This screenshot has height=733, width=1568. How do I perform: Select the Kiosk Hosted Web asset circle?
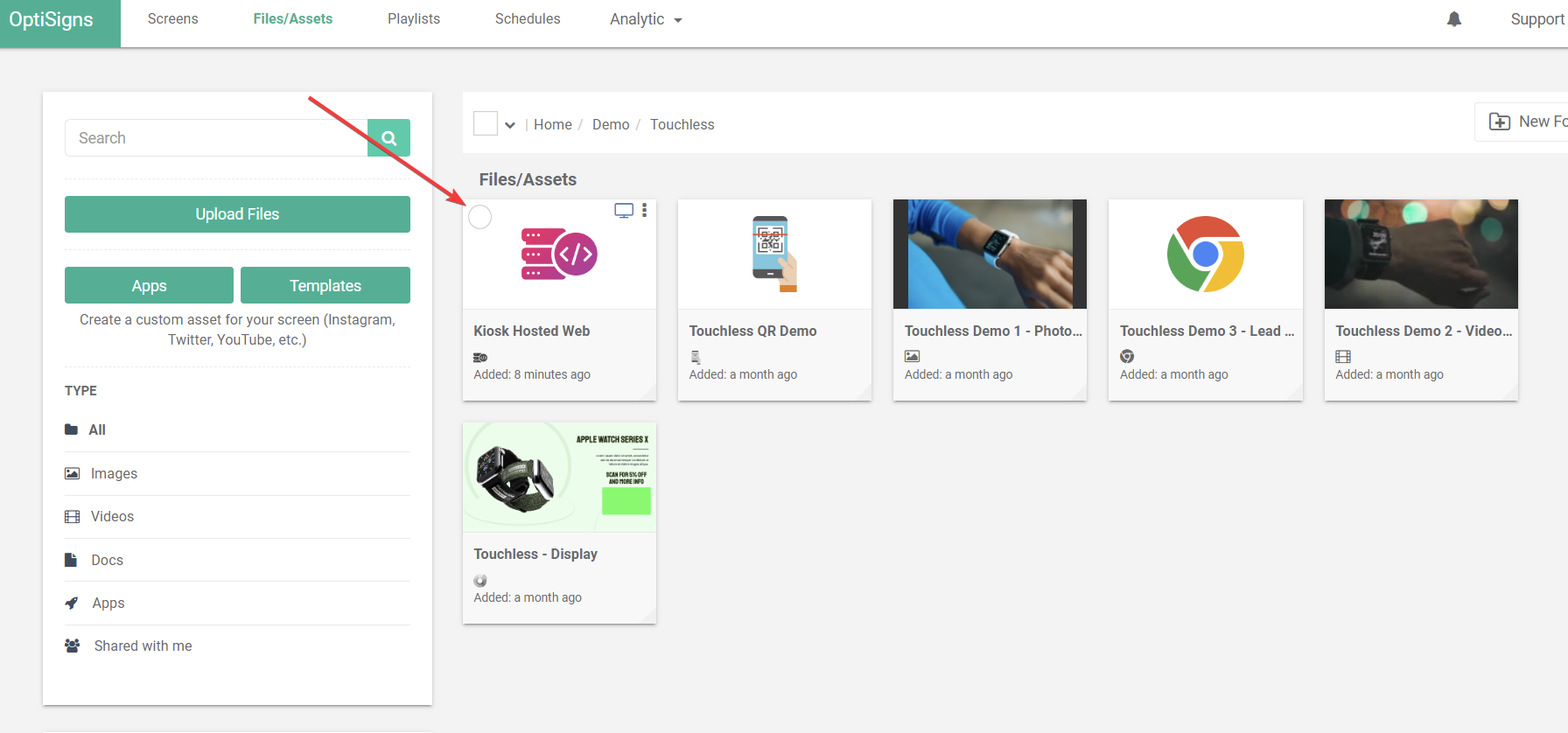coord(480,217)
